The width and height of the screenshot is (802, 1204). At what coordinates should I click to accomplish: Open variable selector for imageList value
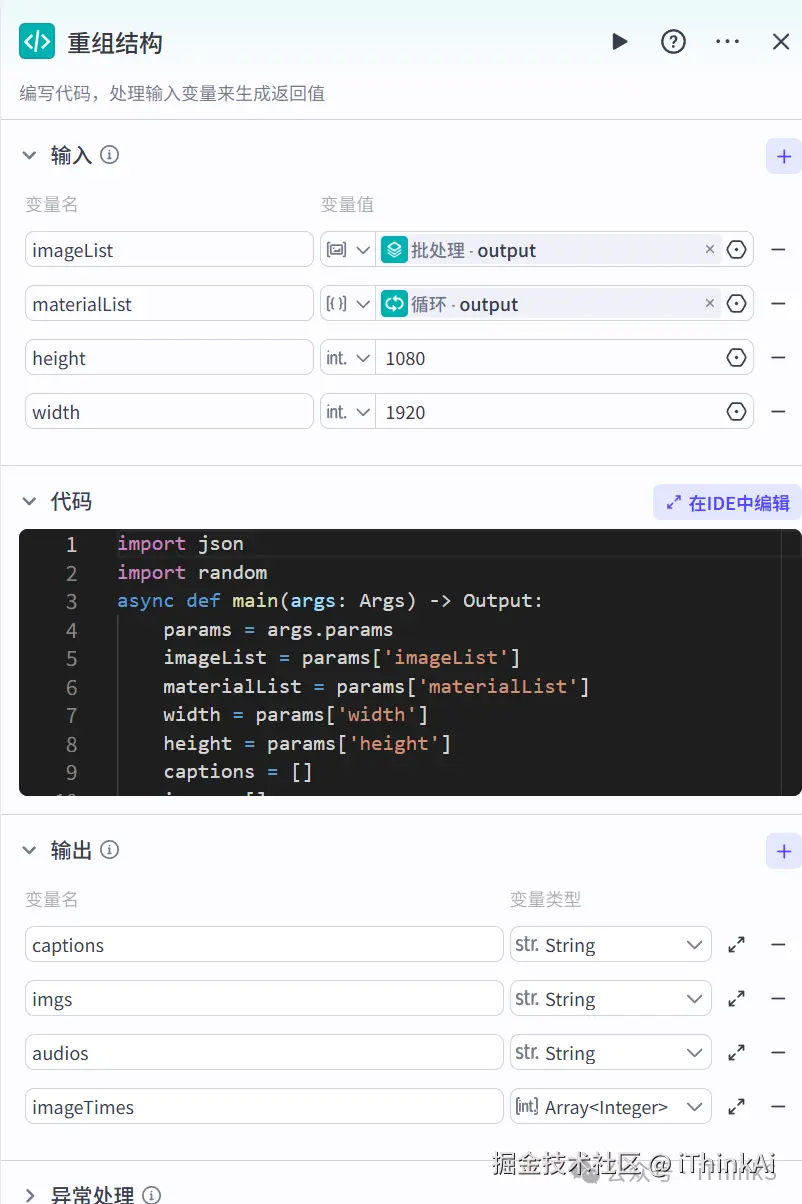[x=737, y=250]
